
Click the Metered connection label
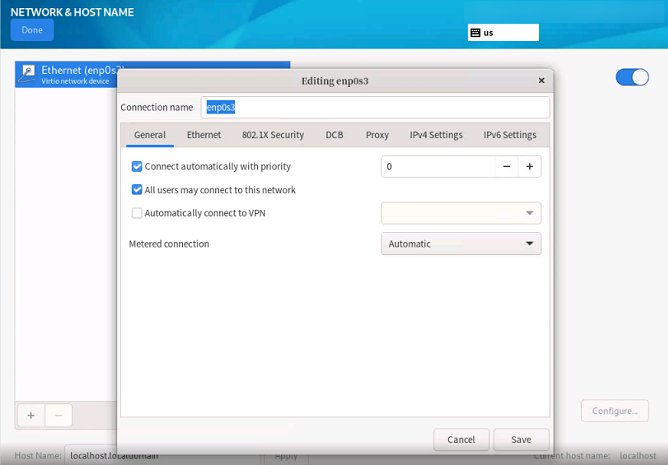click(x=169, y=244)
